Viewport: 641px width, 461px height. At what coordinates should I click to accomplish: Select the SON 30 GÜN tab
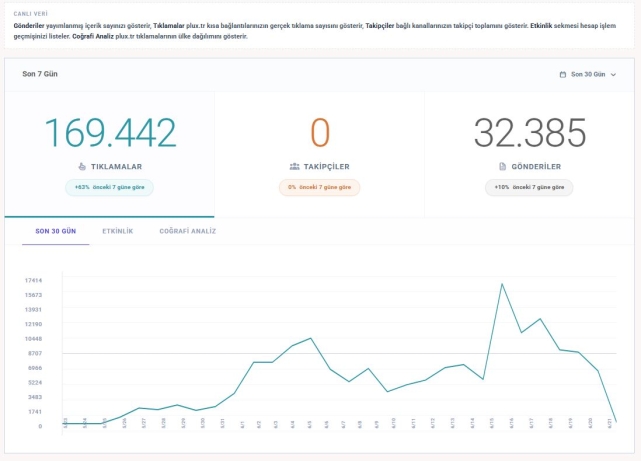[56, 231]
